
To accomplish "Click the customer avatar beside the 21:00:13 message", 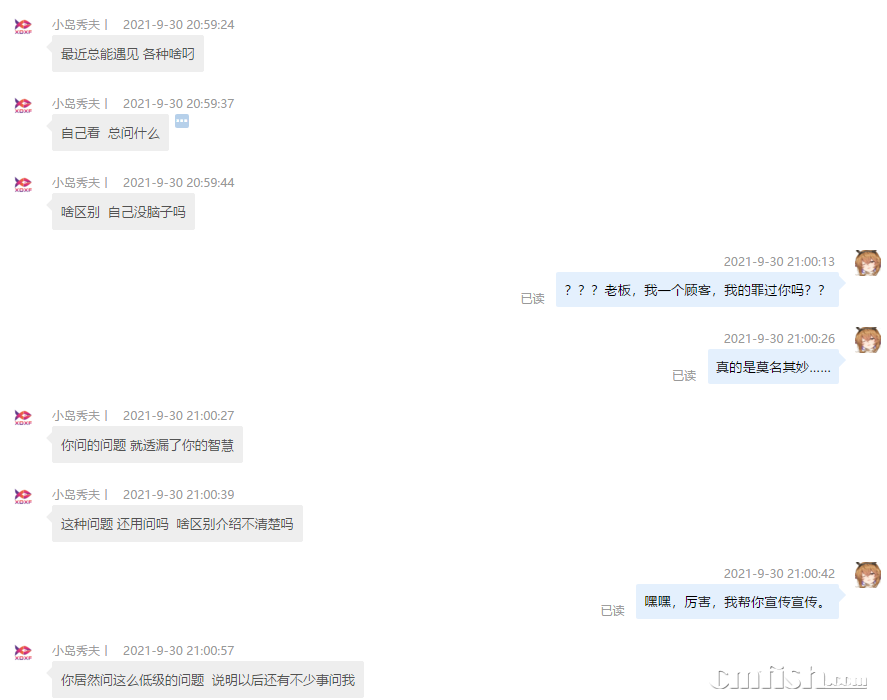I will tap(867, 263).
